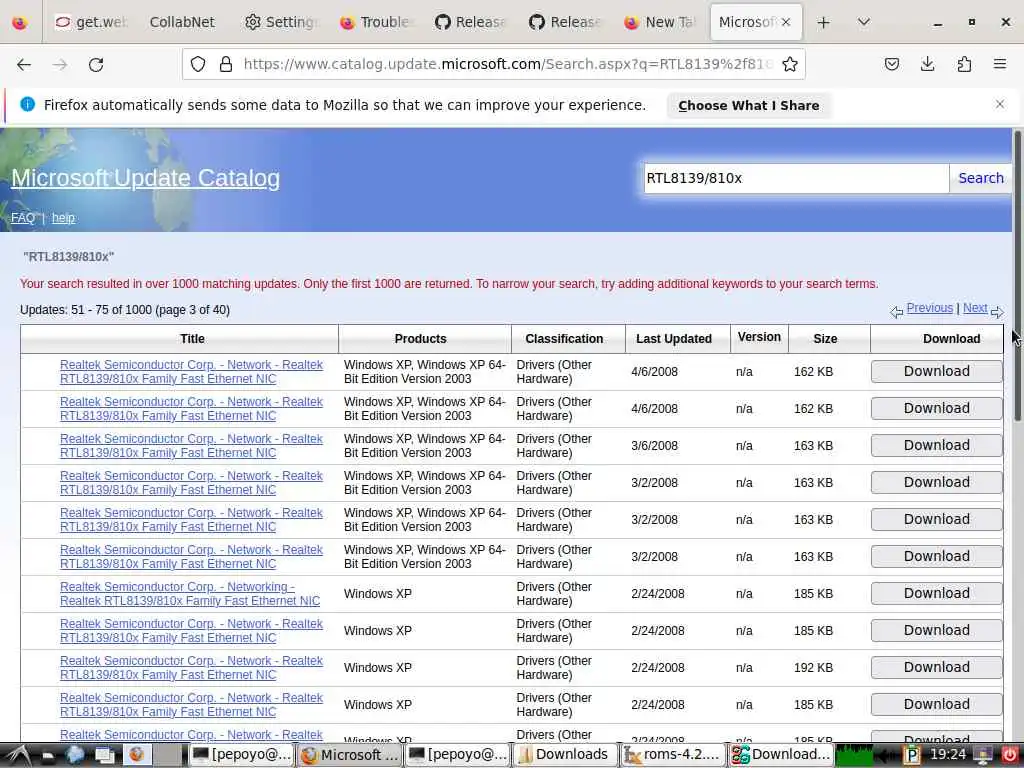
Task: Open the taskbar start menu icon
Action: (18, 755)
